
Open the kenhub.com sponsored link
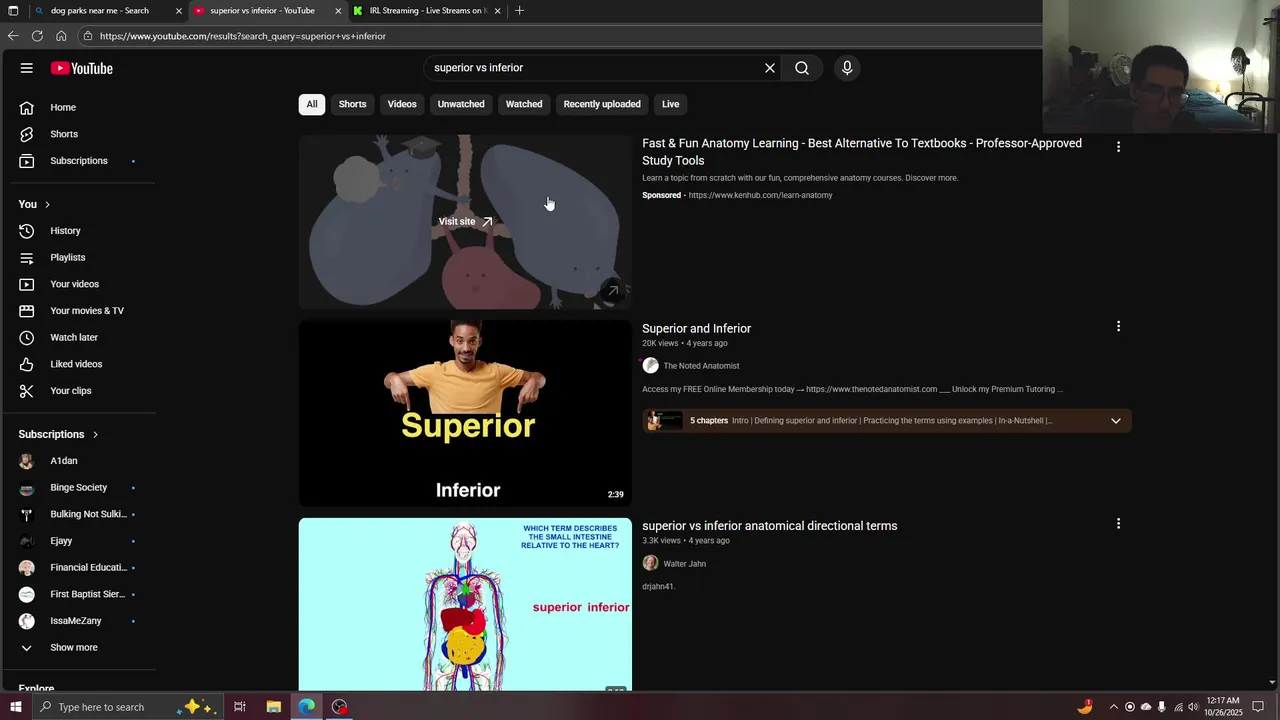[x=760, y=195]
